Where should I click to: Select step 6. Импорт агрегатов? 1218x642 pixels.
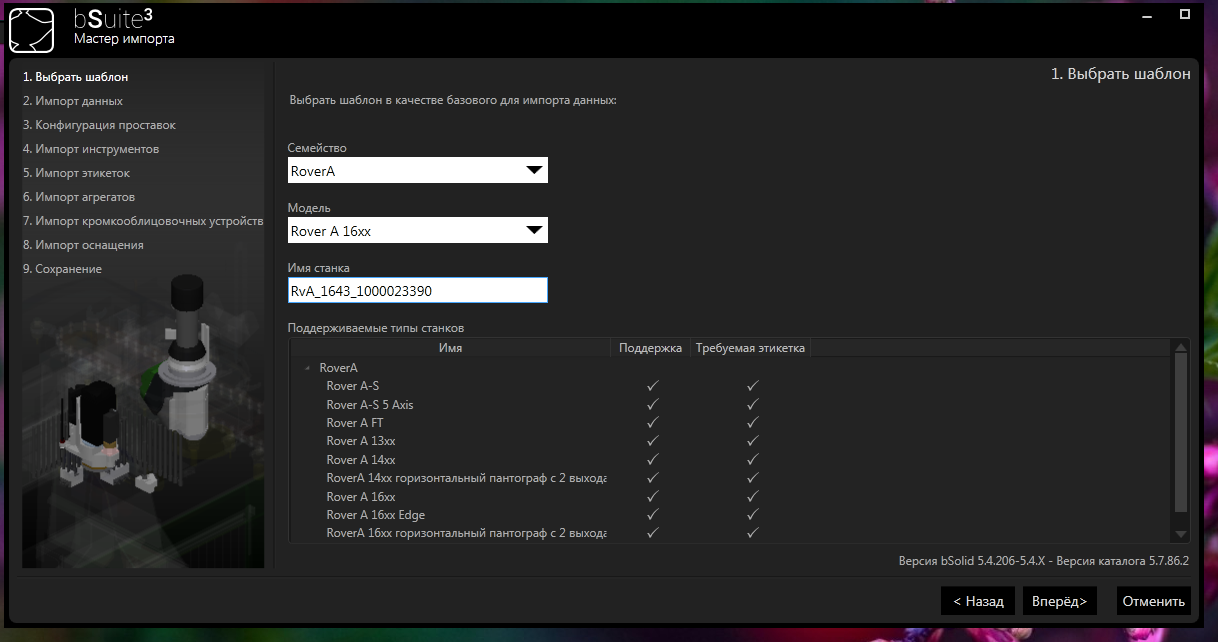point(79,197)
